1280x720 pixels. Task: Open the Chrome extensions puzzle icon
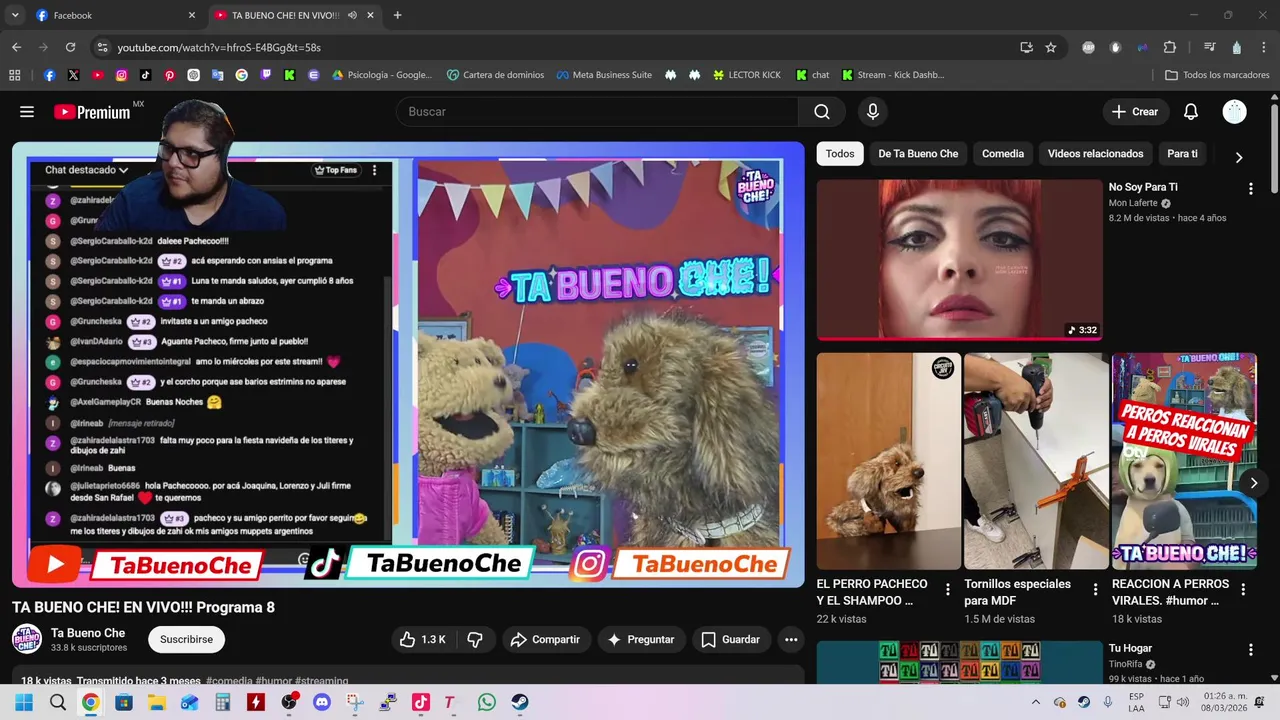1170,47
